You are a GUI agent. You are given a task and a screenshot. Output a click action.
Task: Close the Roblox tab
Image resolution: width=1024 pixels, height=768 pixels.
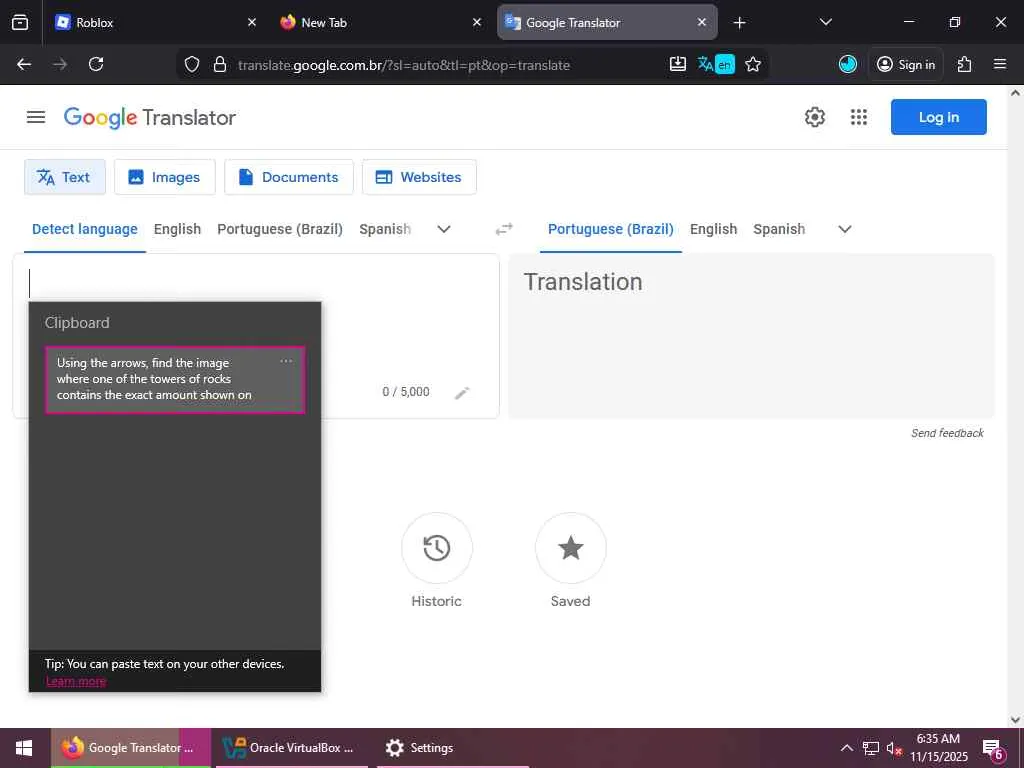click(x=252, y=22)
